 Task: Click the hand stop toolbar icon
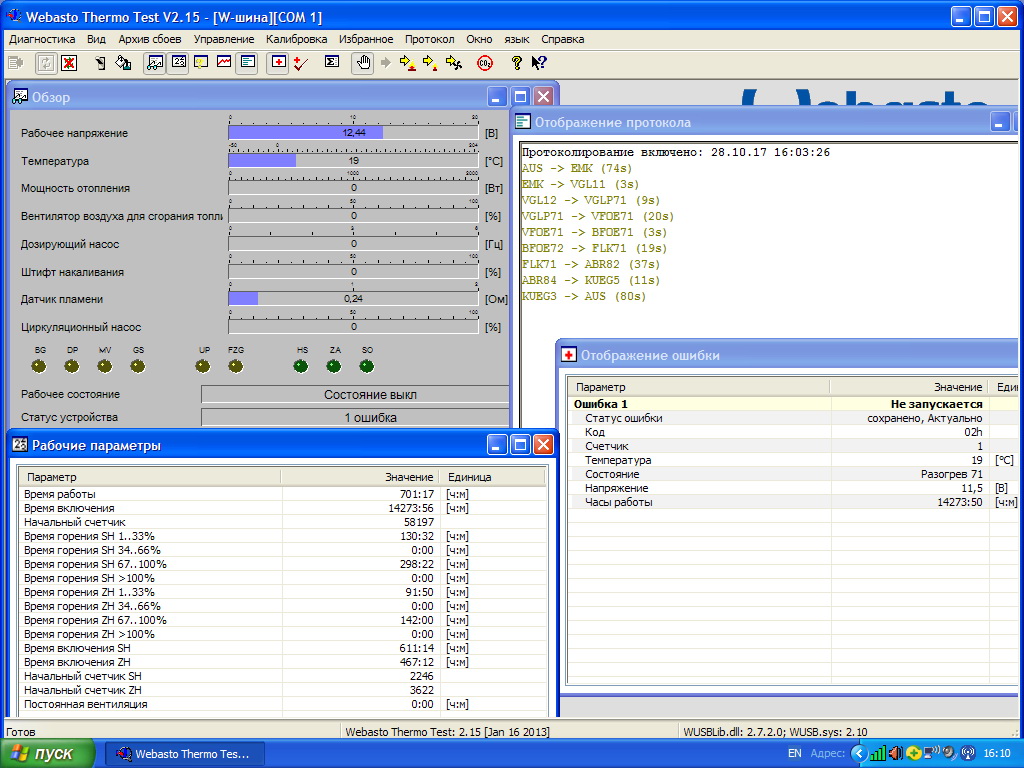point(363,63)
